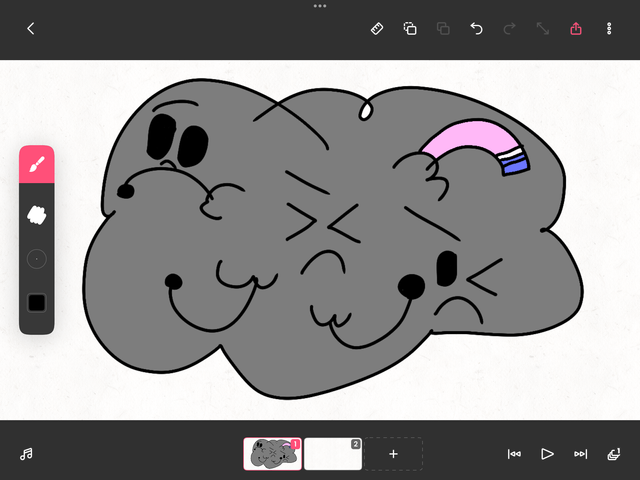Screen dimensions: 640x480
Task: Play the animation
Action: click(x=547, y=453)
